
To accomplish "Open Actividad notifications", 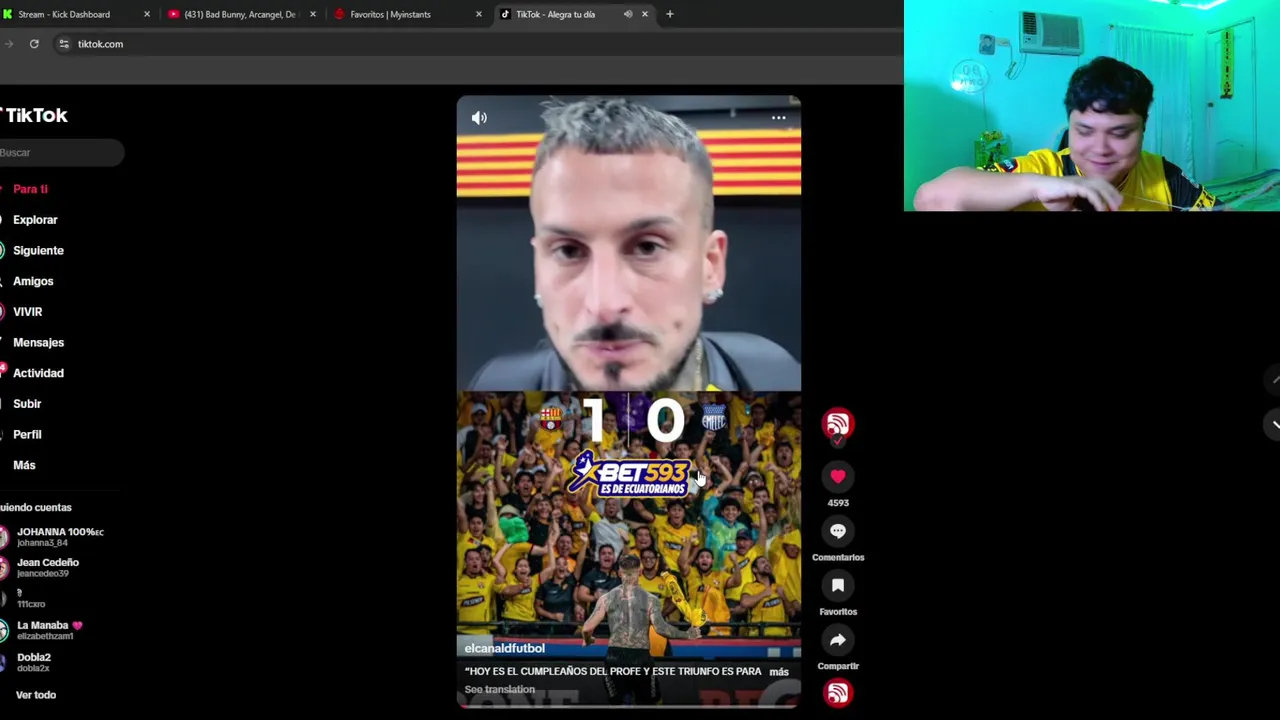I will [x=38, y=373].
